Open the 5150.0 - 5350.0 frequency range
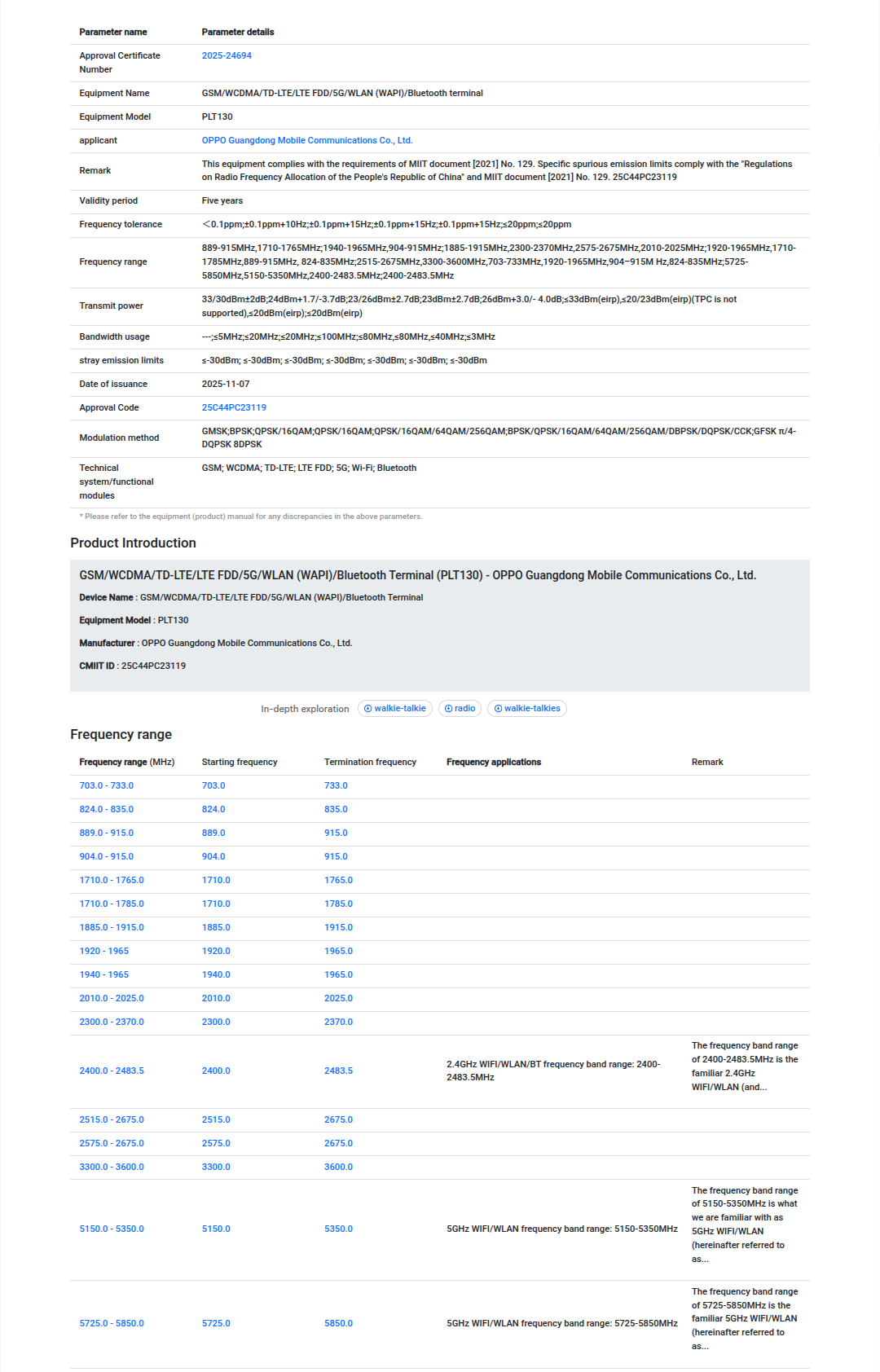The image size is (880, 1372). pyautogui.click(x=111, y=1229)
